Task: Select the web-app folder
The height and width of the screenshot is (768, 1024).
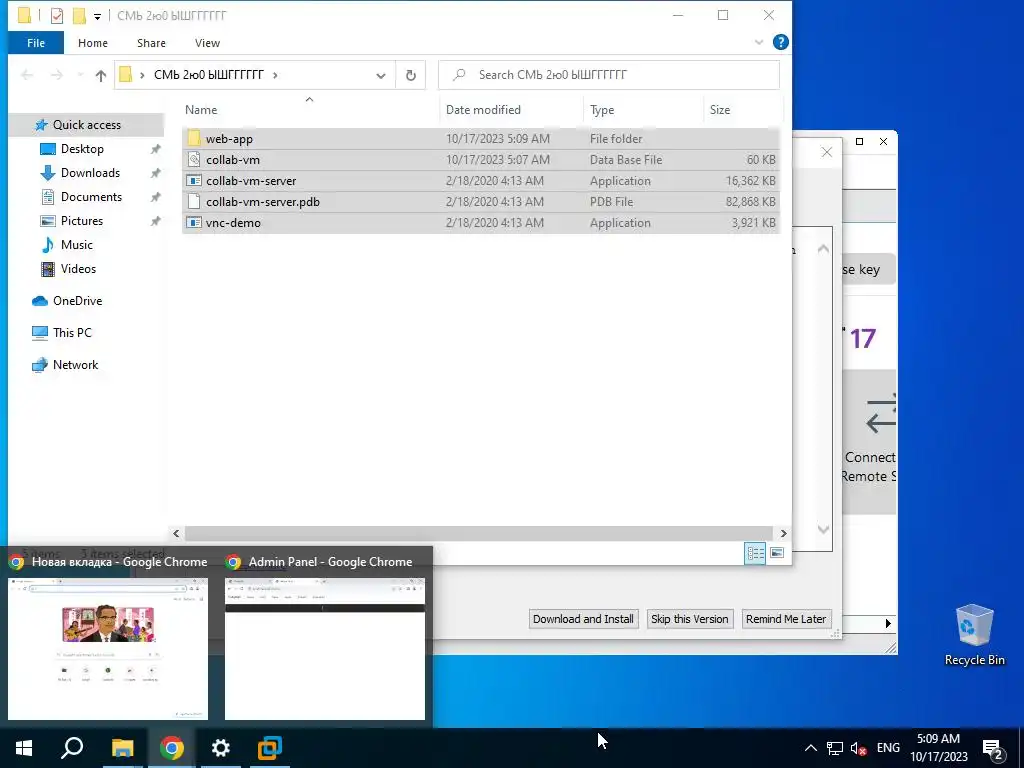Action: (x=481, y=138)
